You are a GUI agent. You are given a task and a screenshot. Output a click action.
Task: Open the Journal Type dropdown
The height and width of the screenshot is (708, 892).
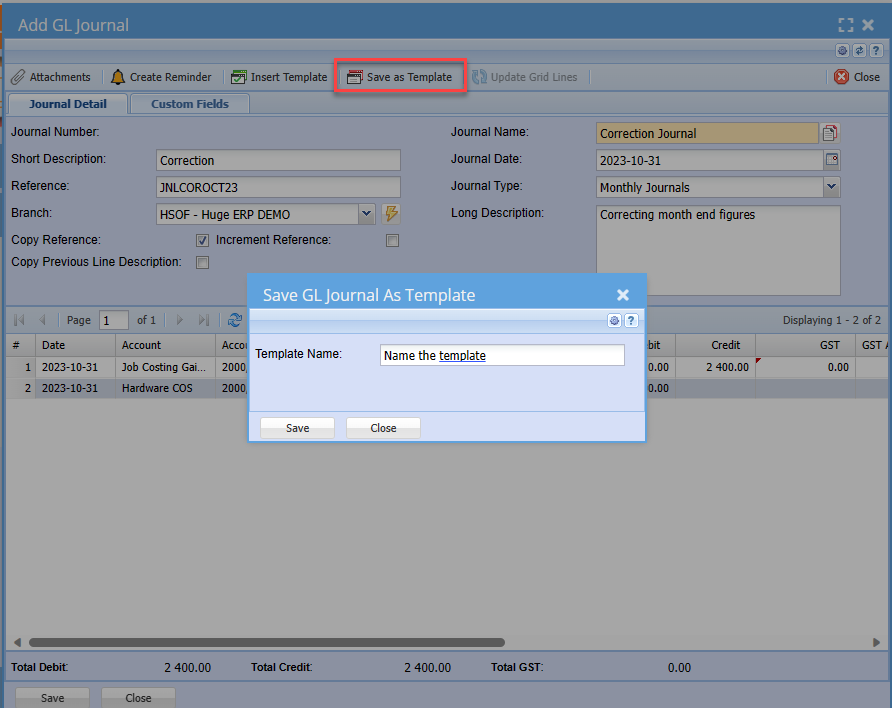(x=831, y=187)
